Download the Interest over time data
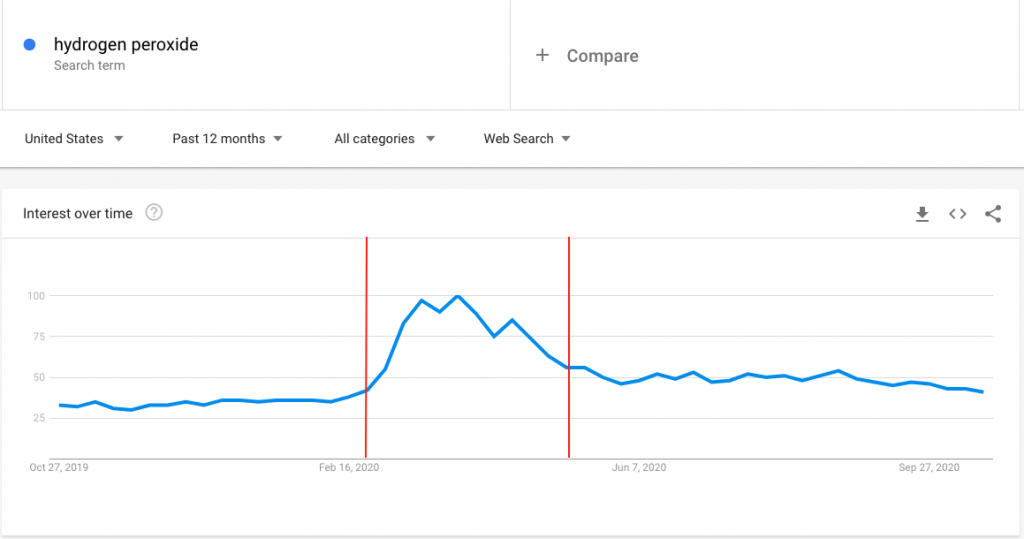The width and height of the screenshot is (1024, 539). click(922, 213)
